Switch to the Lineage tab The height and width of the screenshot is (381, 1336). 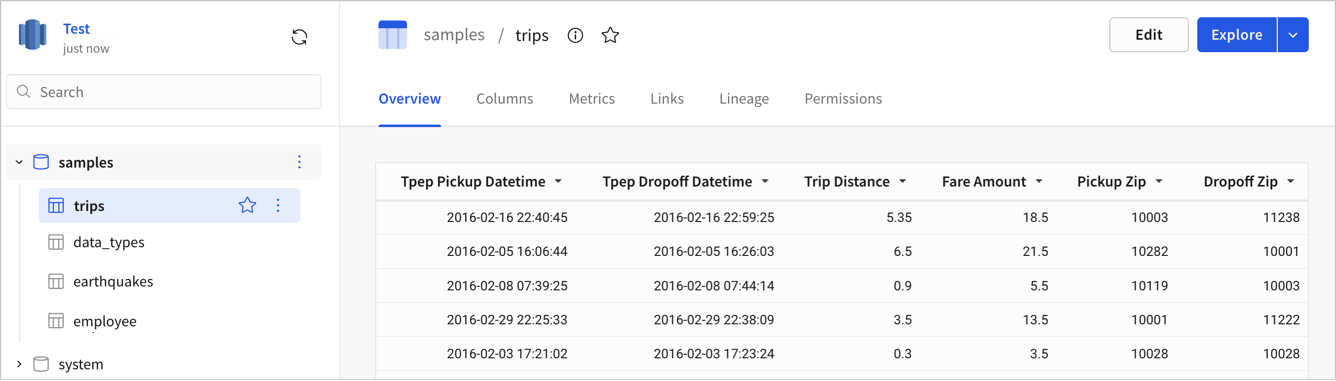pyautogui.click(x=744, y=99)
